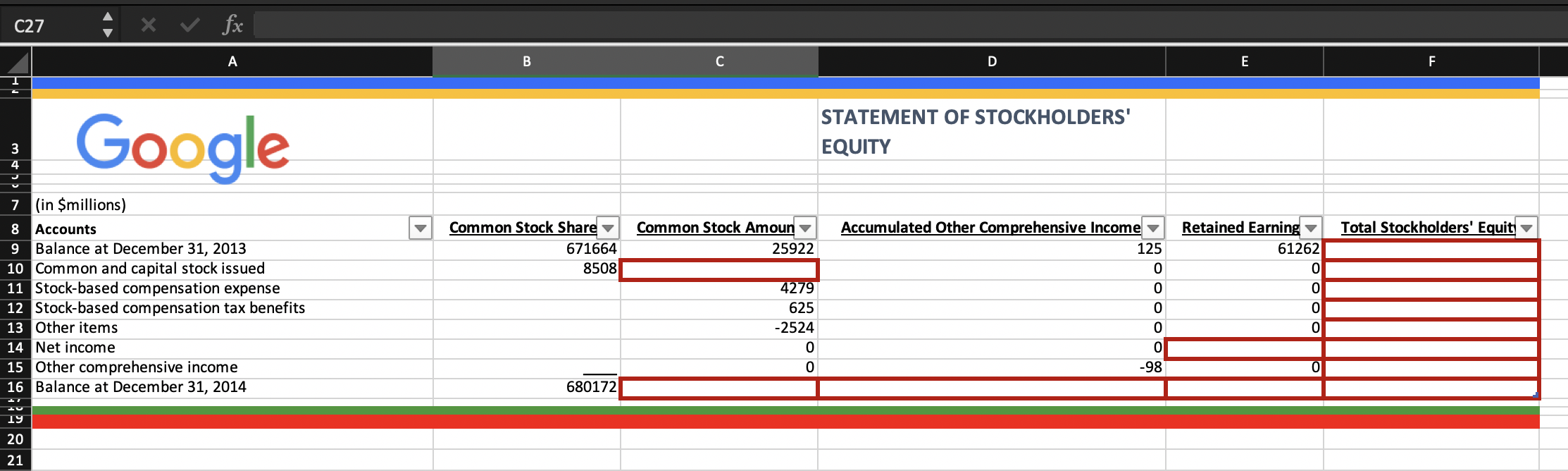Screen dimensions: 1568x471
Task: Select column E header
Action: pyautogui.click(x=1245, y=61)
